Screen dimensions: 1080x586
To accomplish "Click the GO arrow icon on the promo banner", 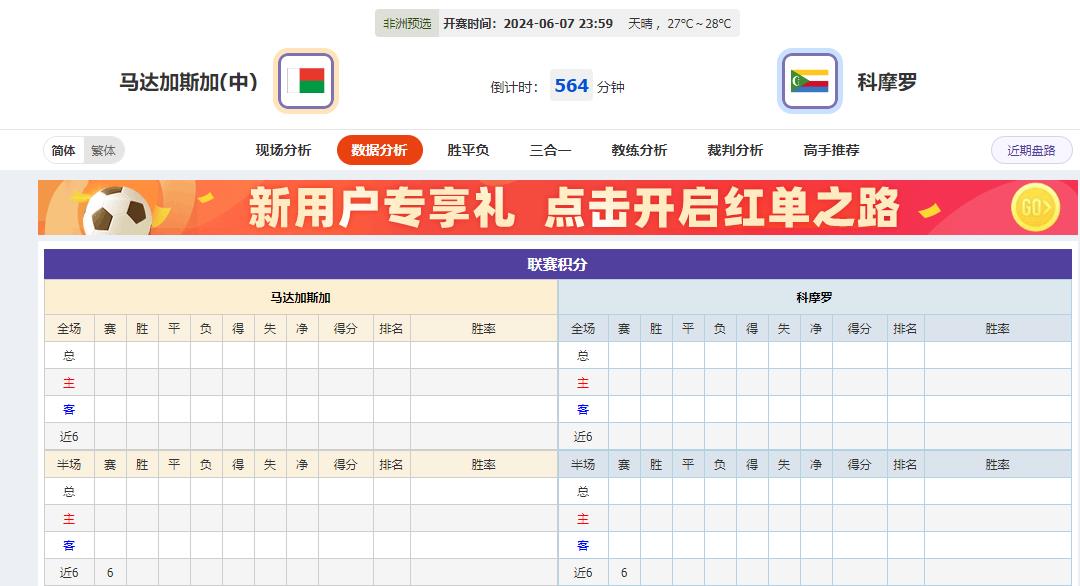I will 1037,208.
